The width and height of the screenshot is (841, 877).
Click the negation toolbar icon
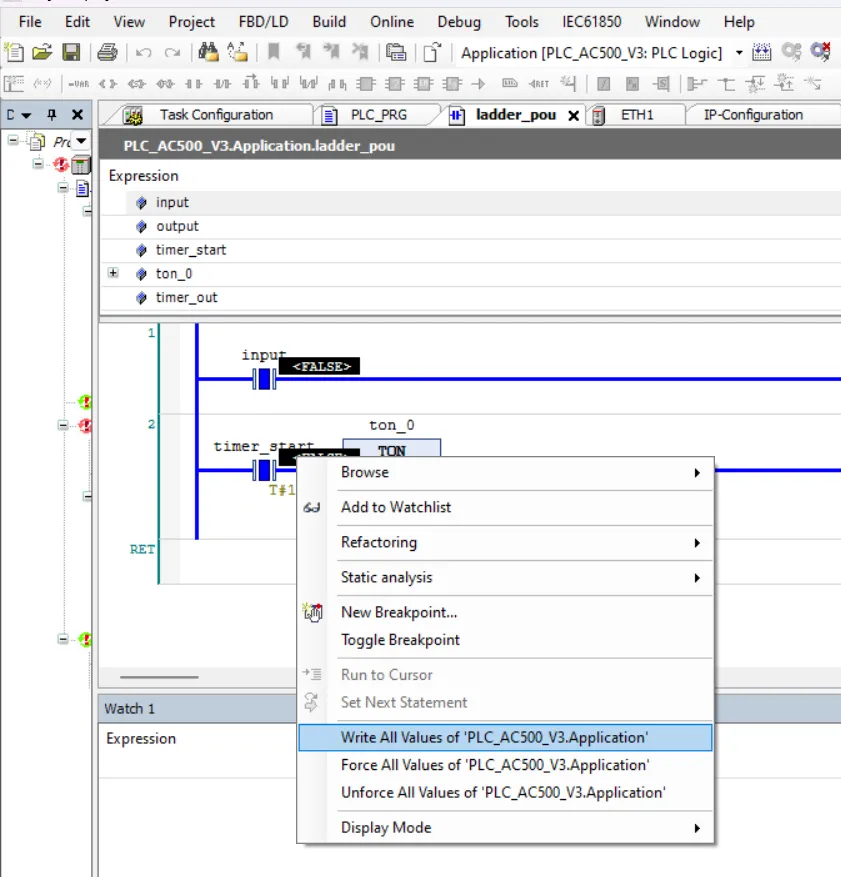[603, 84]
